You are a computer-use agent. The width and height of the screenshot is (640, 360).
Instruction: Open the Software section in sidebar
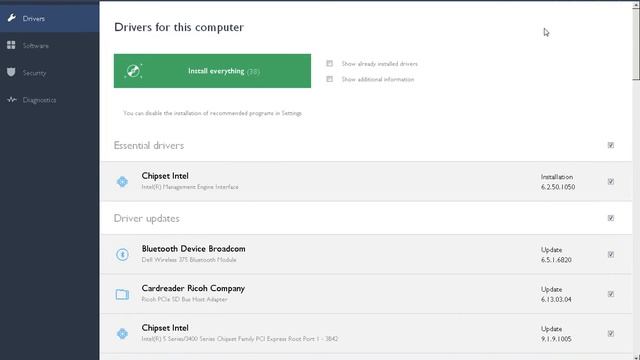(49, 45)
